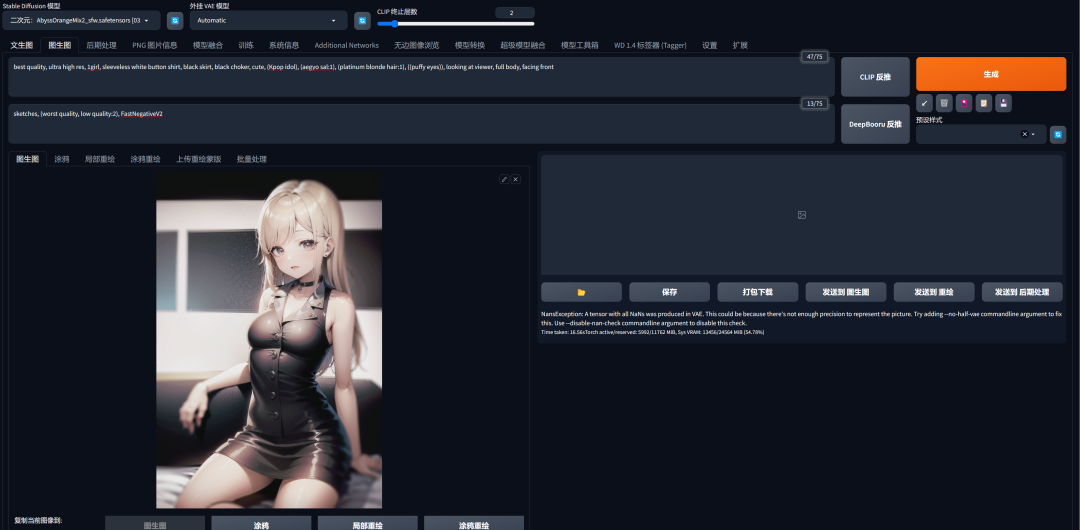Click 发送到 重绘 button

point(934,292)
